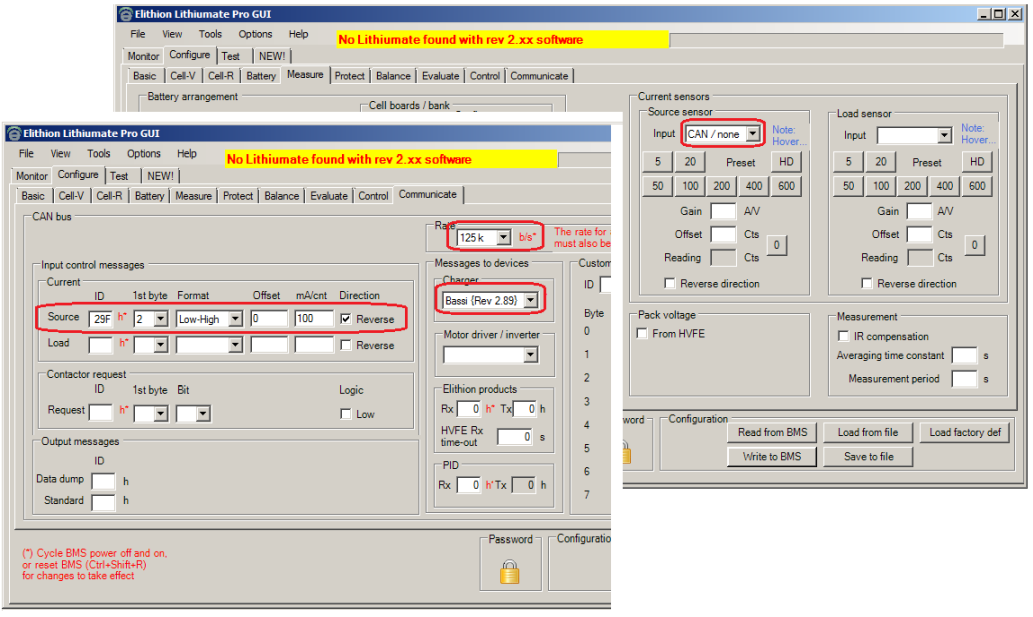Click the Elithion app icon in front window title bar
Image resolution: width=1033 pixels, height=617 pixels.
13,134
